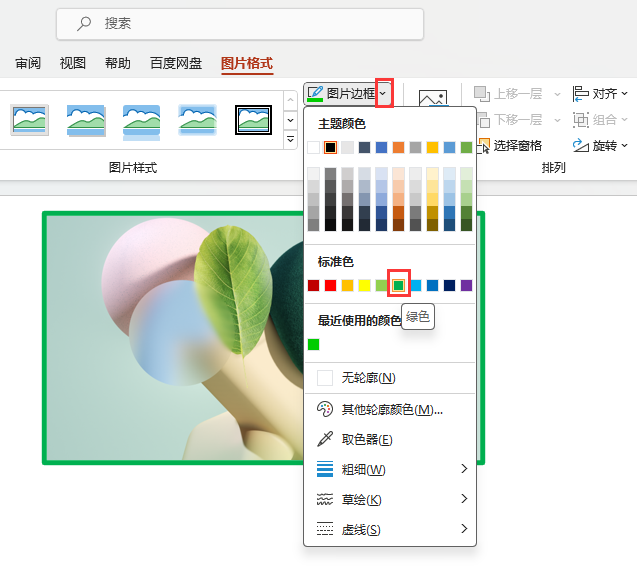Click the line weight icon beside 粗细

(x=325, y=469)
